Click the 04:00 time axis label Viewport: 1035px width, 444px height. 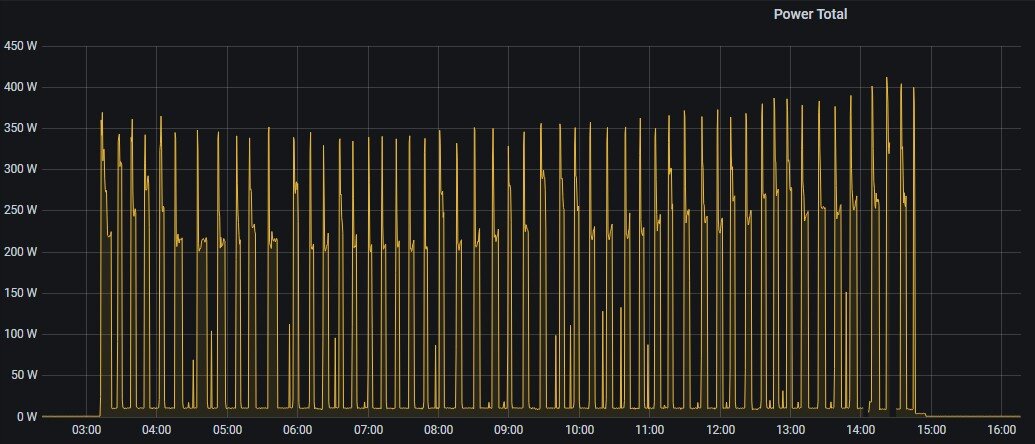tap(156, 430)
